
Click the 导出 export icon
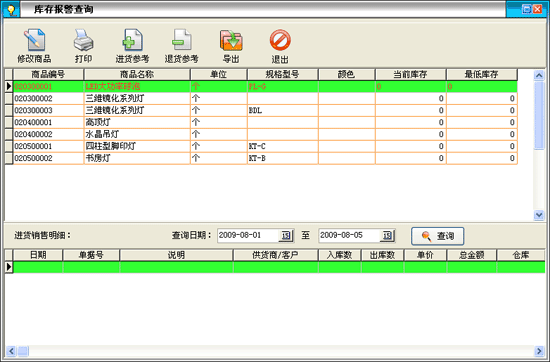[x=231, y=40]
